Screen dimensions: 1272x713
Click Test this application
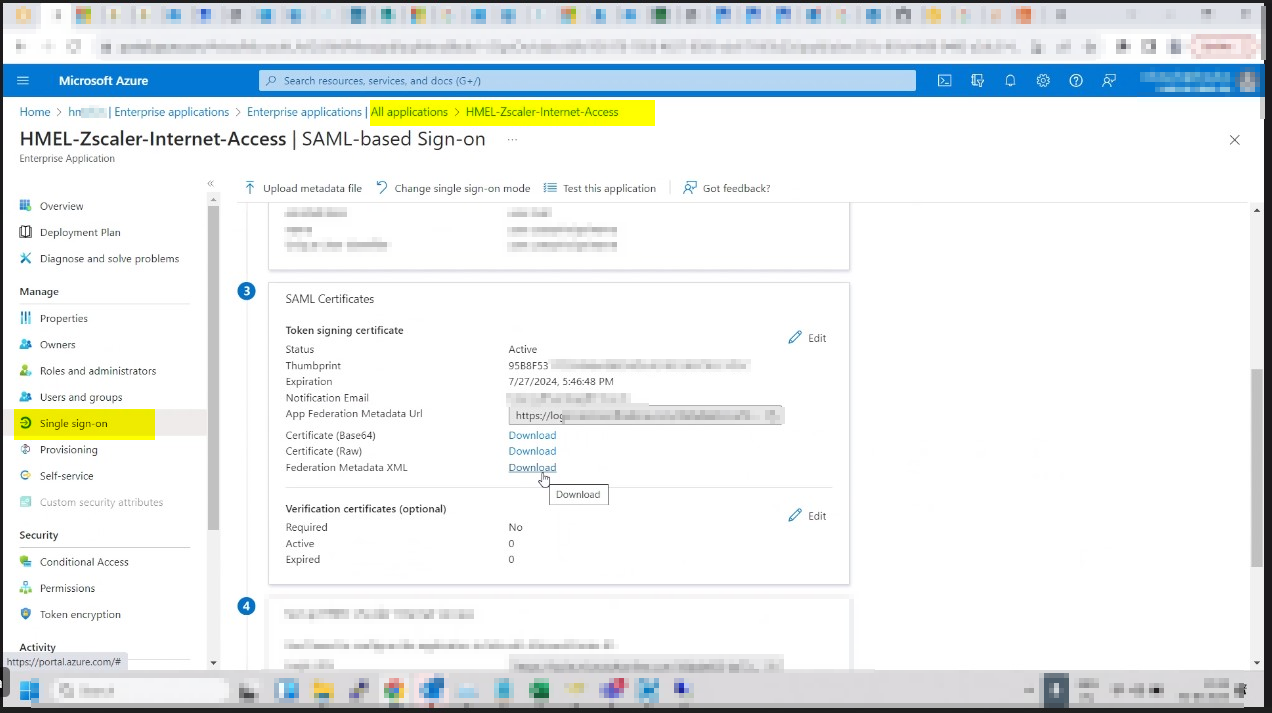(x=600, y=188)
